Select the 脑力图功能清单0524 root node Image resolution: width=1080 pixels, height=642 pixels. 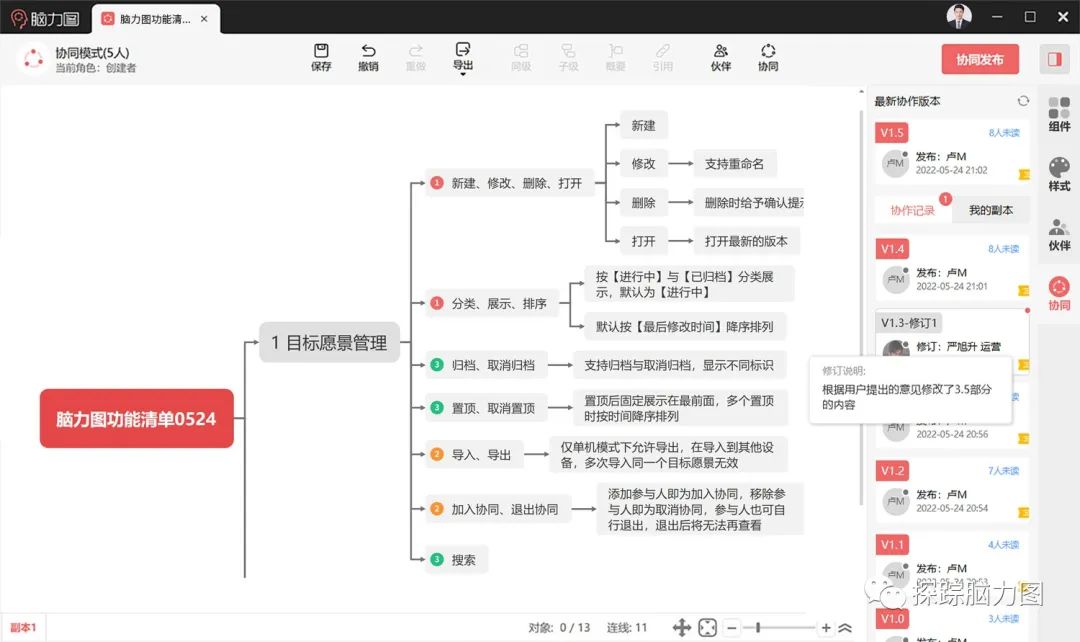(136, 418)
